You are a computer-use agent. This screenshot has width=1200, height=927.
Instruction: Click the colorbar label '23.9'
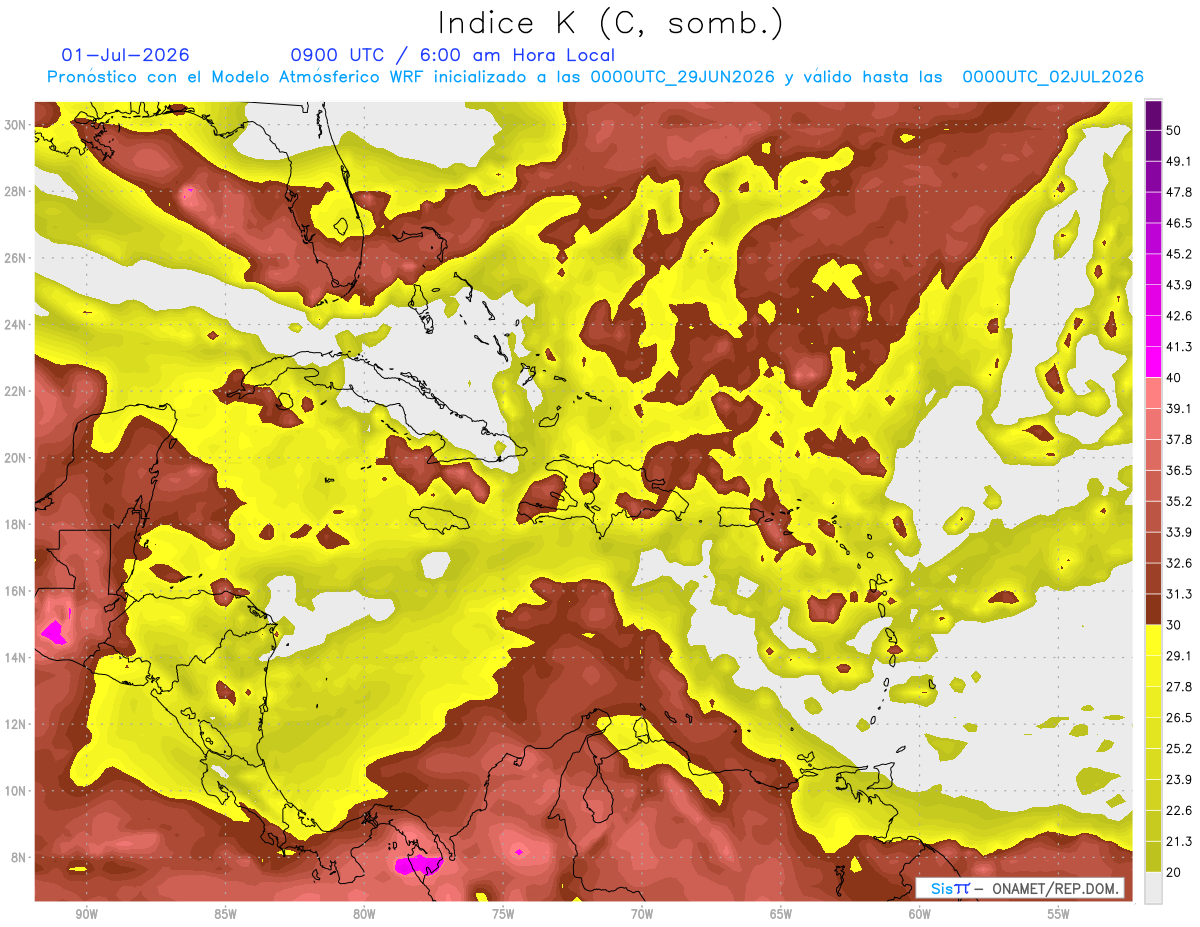[x=1178, y=779]
